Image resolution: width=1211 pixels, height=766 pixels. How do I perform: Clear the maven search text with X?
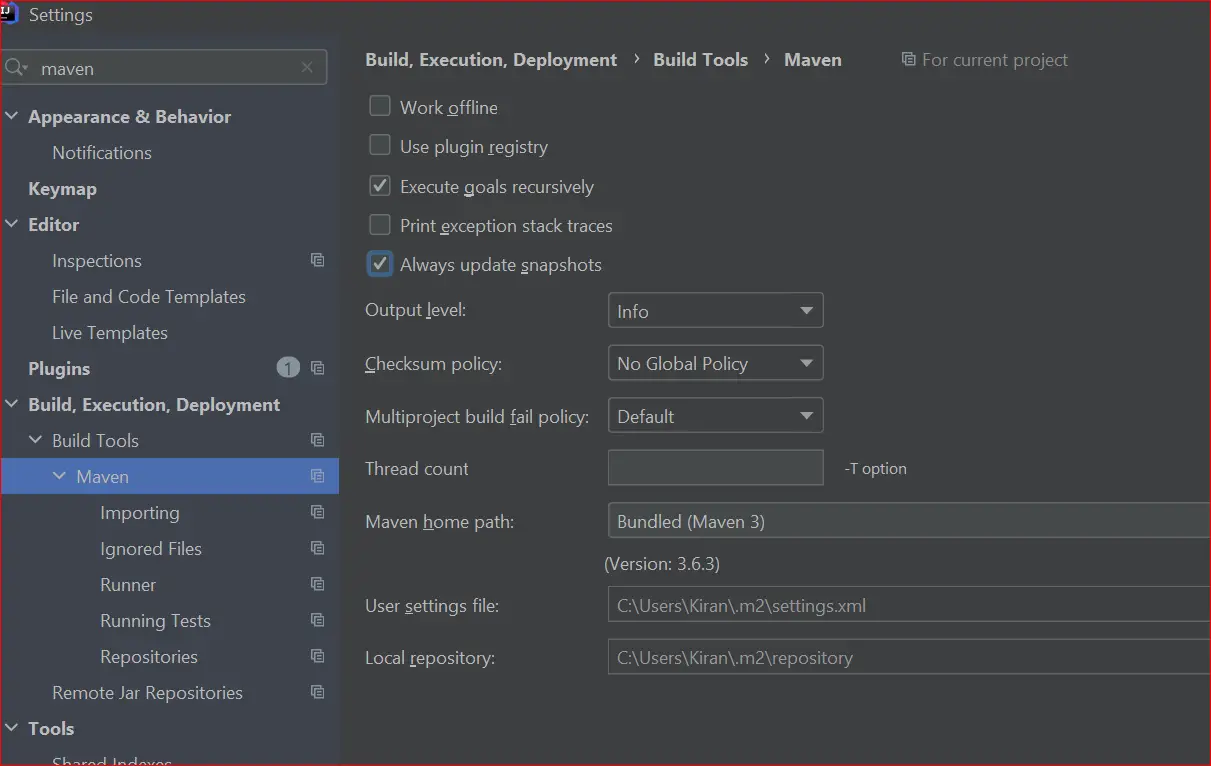pos(307,68)
